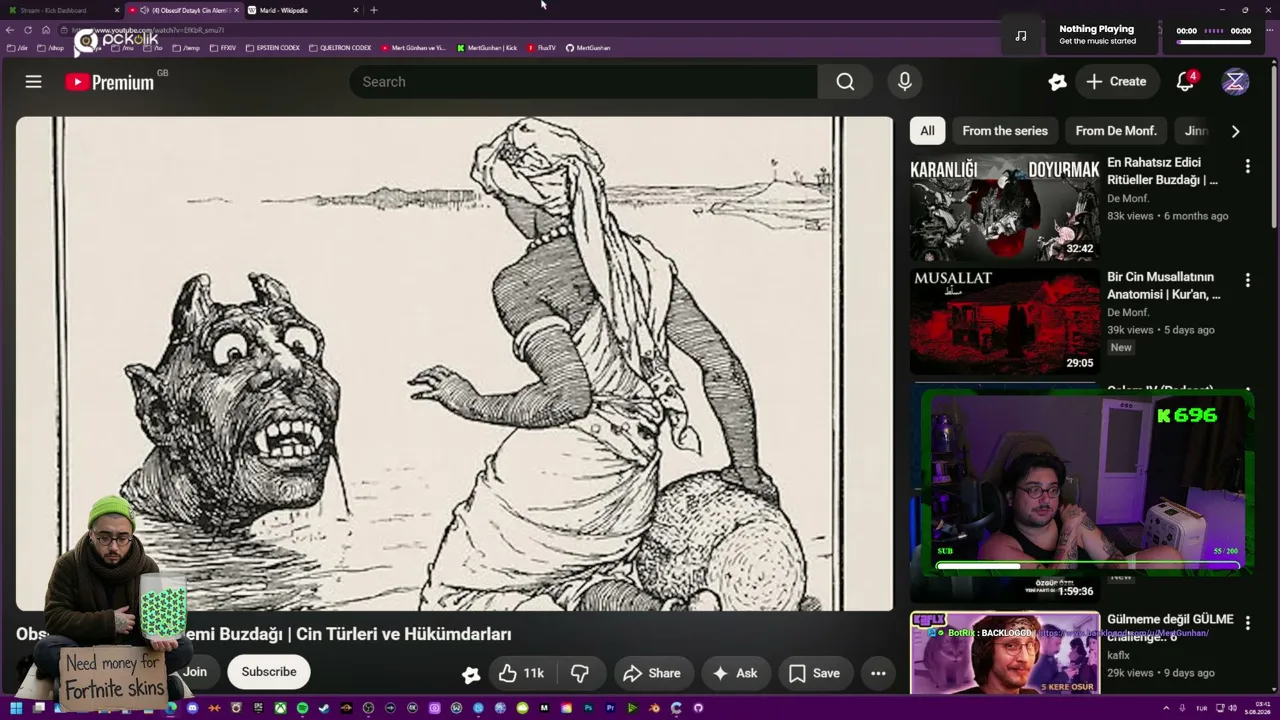
Task: Save the video to a playlist
Action: tap(815, 673)
